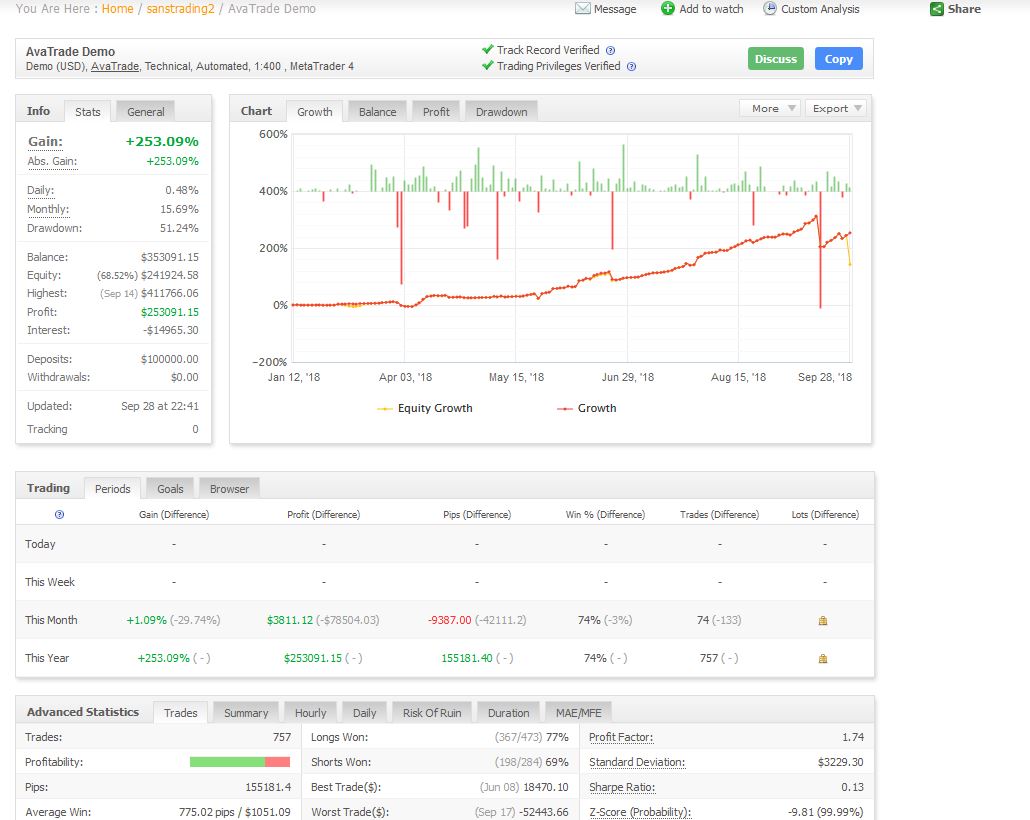Viewport: 1030px width, 820px height.
Task: Click the Message envelope icon
Action: (583, 9)
